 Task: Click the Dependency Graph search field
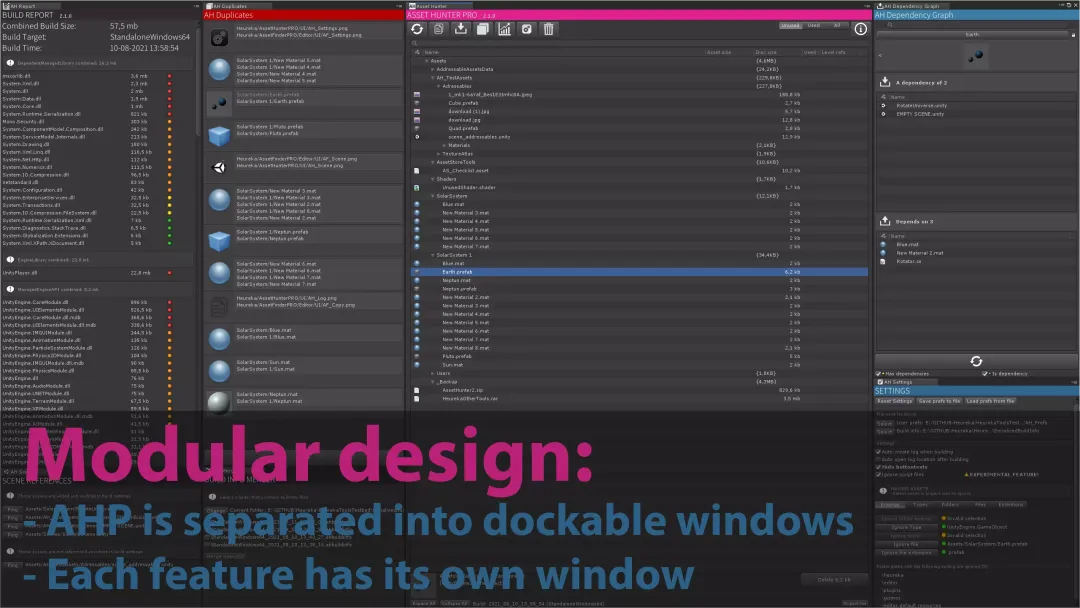coord(976,25)
